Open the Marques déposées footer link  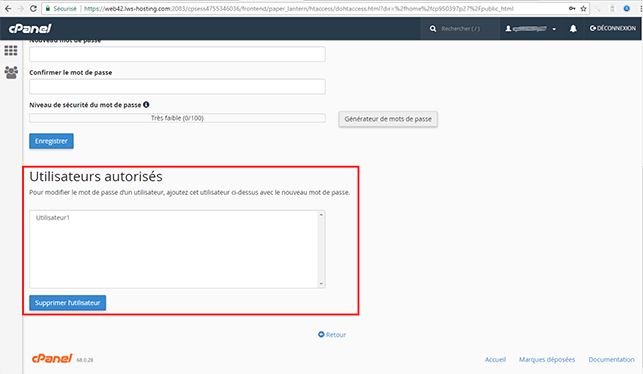[547, 360]
